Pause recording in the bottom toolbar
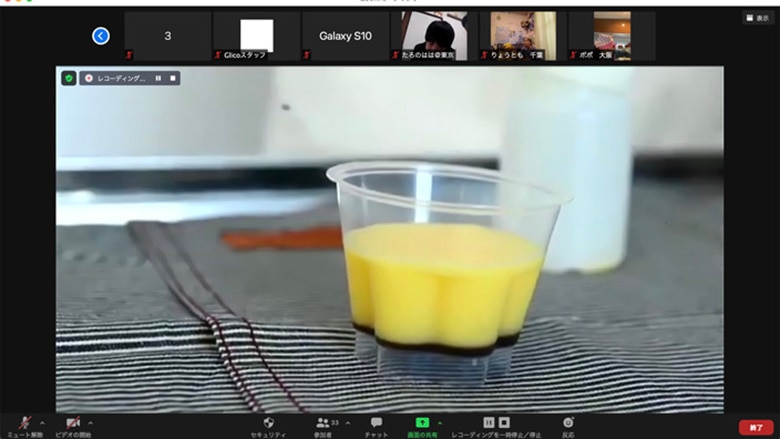Screen dimensions: 780x439 pyautogui.click(x=489, y=423)
